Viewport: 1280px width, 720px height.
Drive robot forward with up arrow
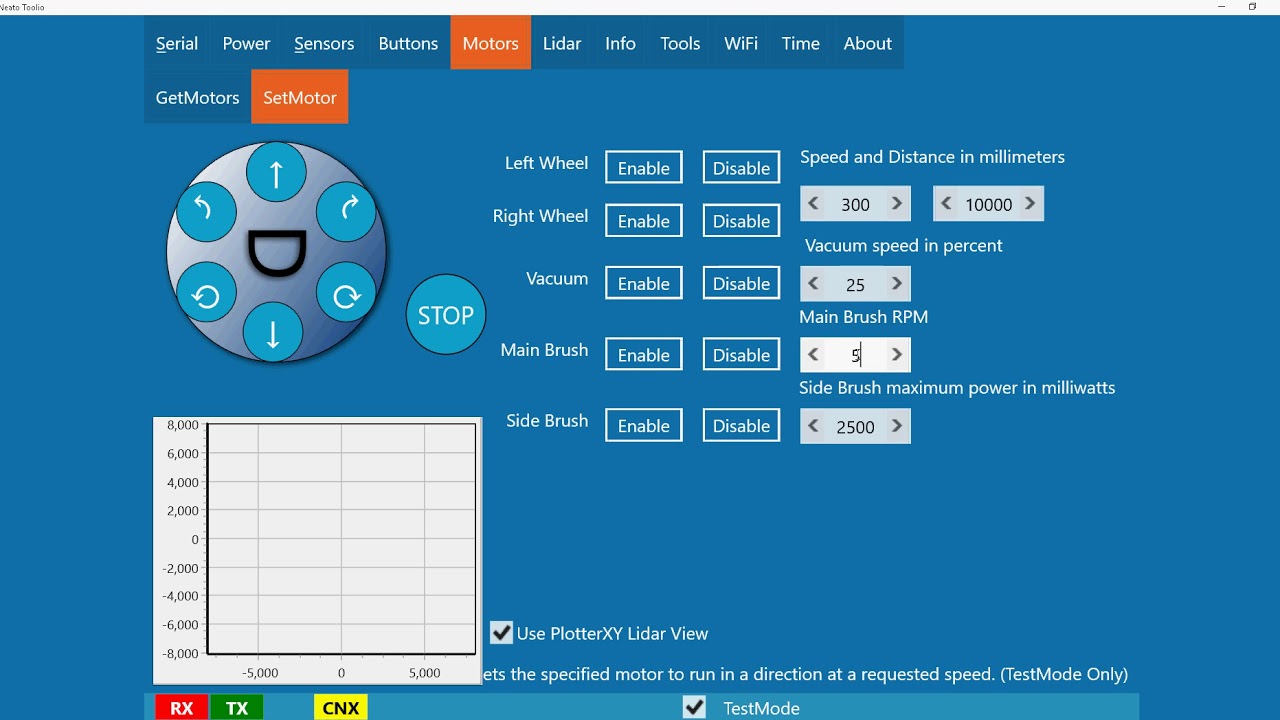click(276, 172)
